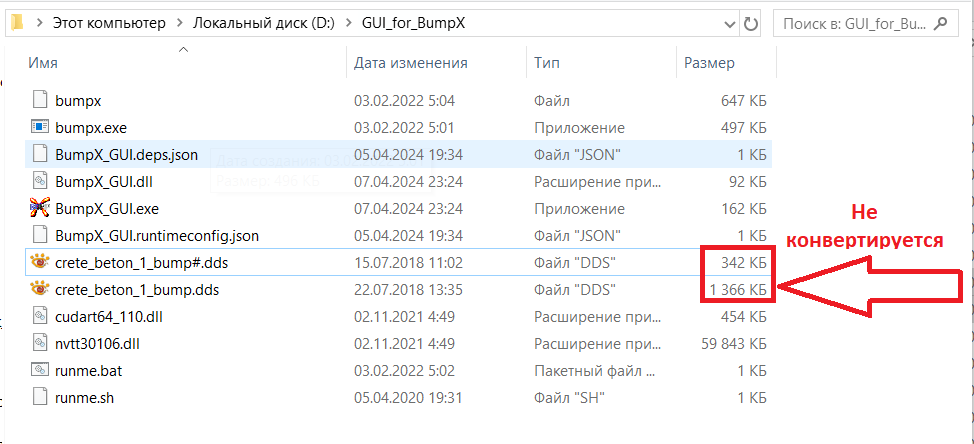Go to Этот компьютер in breadcrumb
Image resolution: width=974 pixels, height=444 pixels.
click(109, 24)
